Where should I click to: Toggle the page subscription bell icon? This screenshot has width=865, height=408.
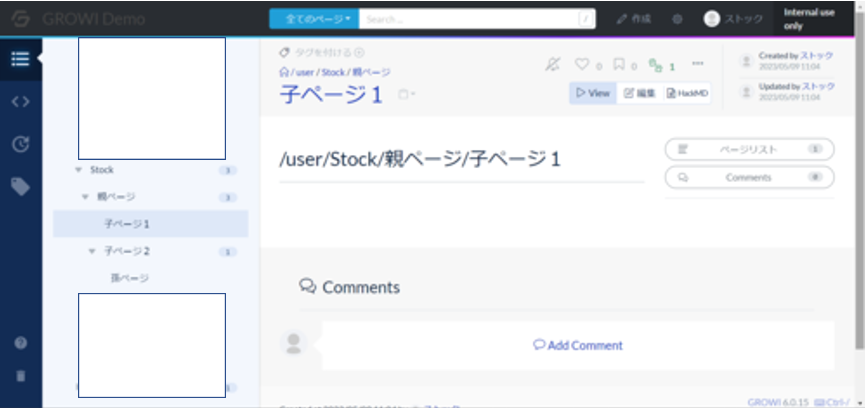click(x=553, y=64)
